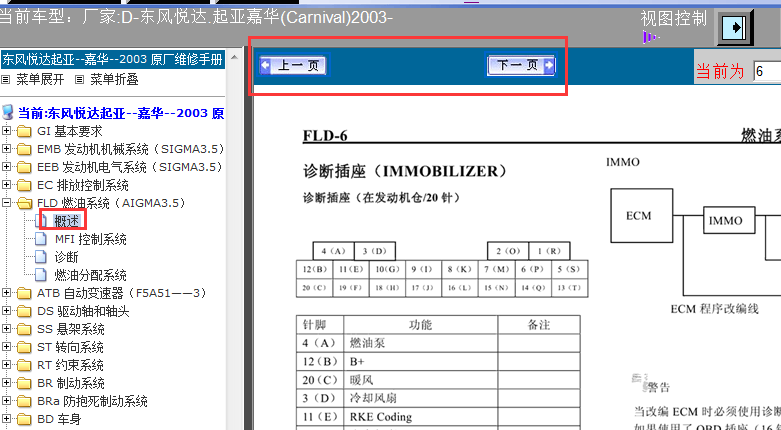Image resolution: width=781 pixels, height=430 pixels.
Task: Click pin cell 12(B) in connector diagram
Action: click(x=314, y=270)
